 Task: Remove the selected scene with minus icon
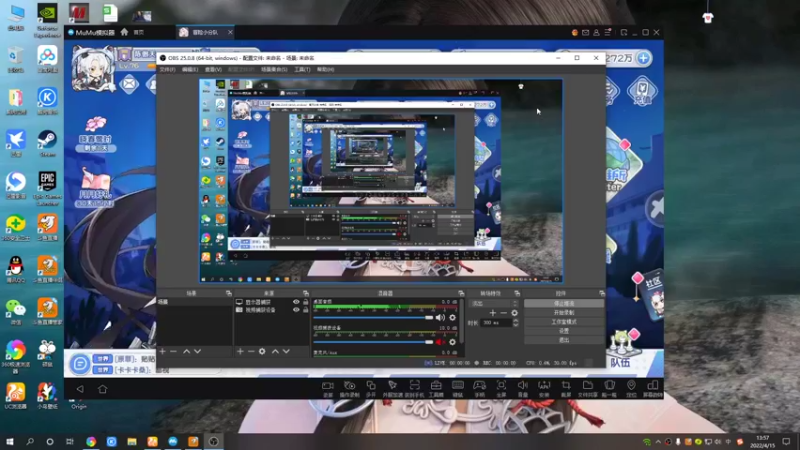[x=173, y=352]
